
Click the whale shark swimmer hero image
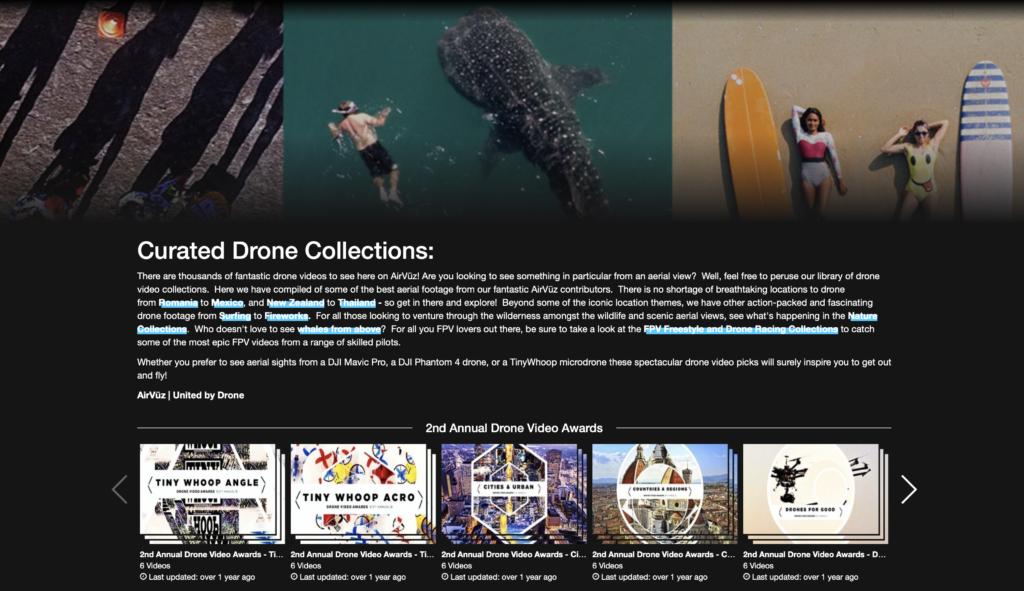click(478, 108)
